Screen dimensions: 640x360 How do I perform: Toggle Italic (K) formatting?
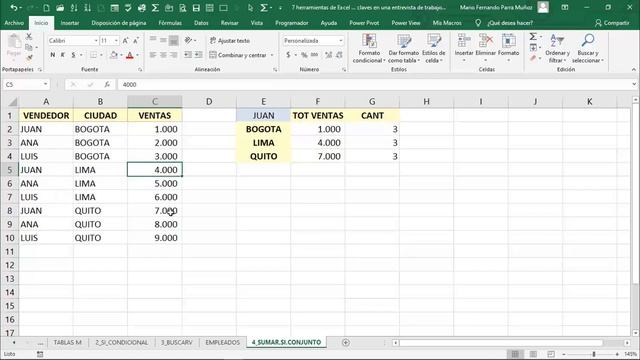tap(62, 55)
